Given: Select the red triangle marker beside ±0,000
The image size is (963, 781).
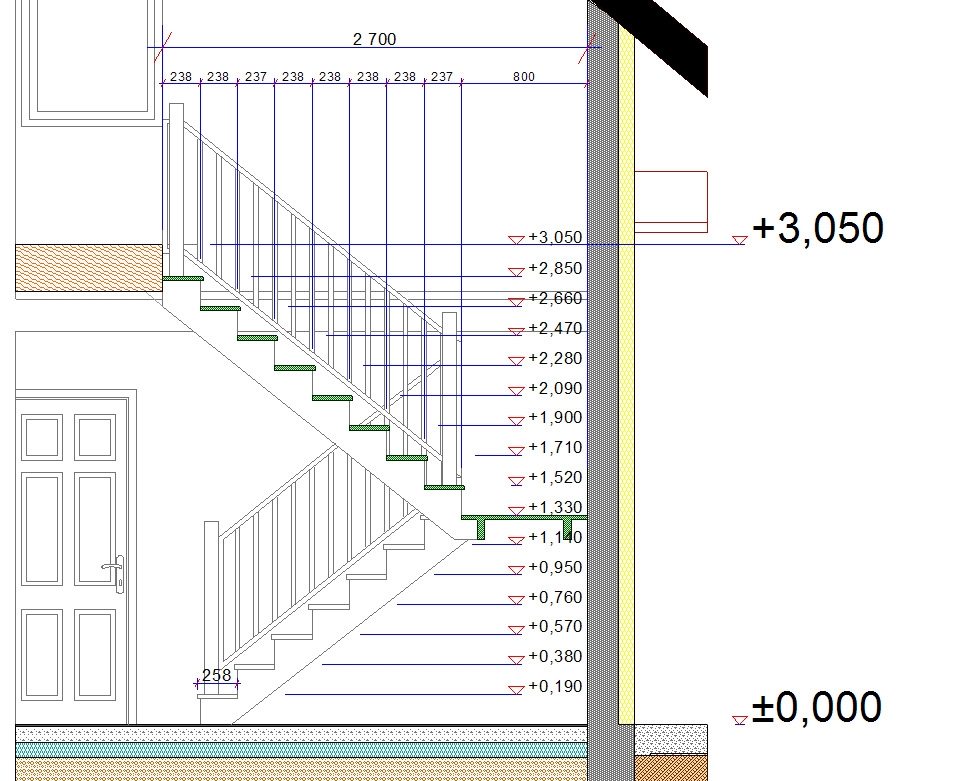Looking at the screenshot, I should click(739, 719).
